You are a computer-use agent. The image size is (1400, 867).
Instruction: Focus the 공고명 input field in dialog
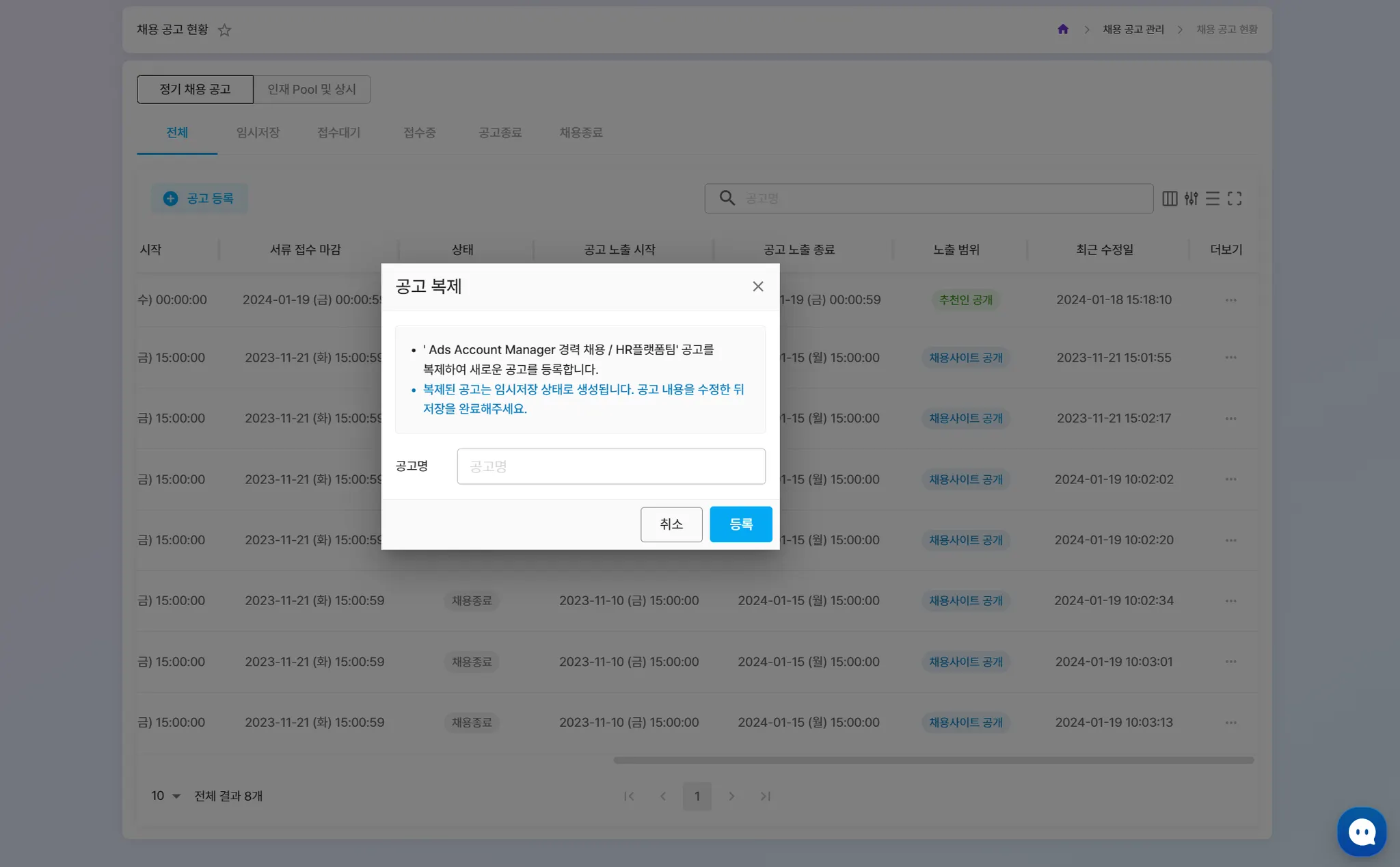[x=610, y=466]
